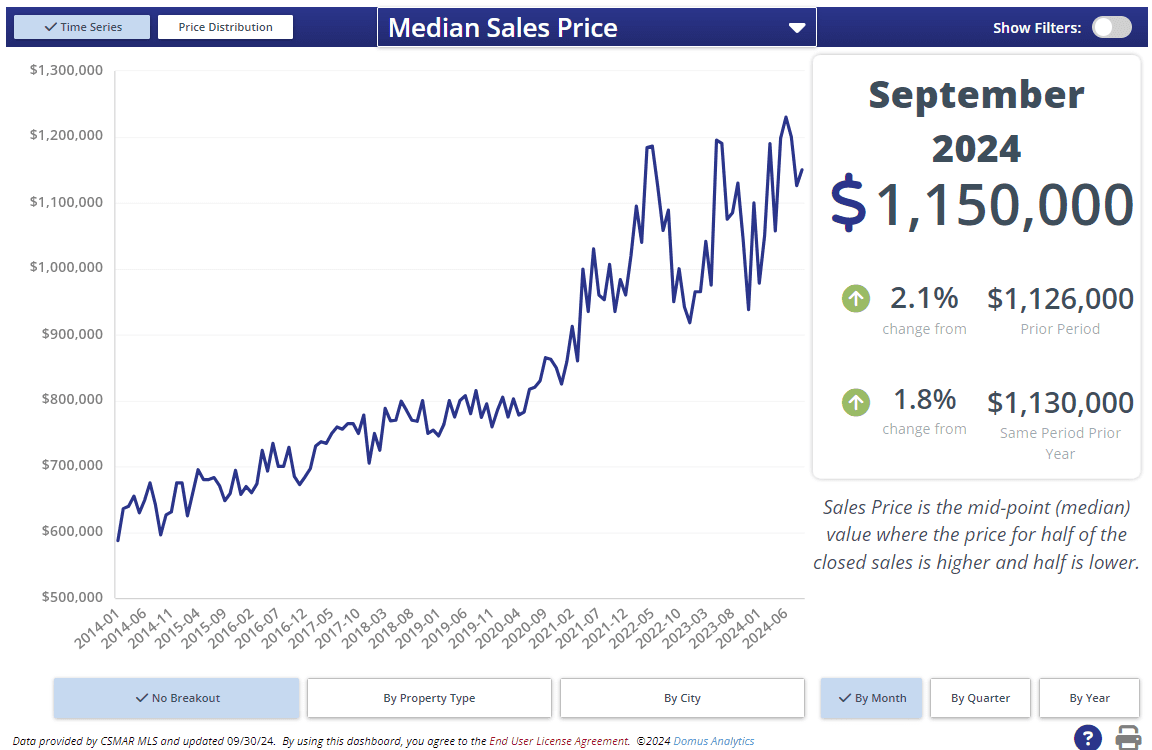Click green up arrow beside 2.1% change
Image resolution: width=1152 pixels, height=750 pixels.
point(856,298)
